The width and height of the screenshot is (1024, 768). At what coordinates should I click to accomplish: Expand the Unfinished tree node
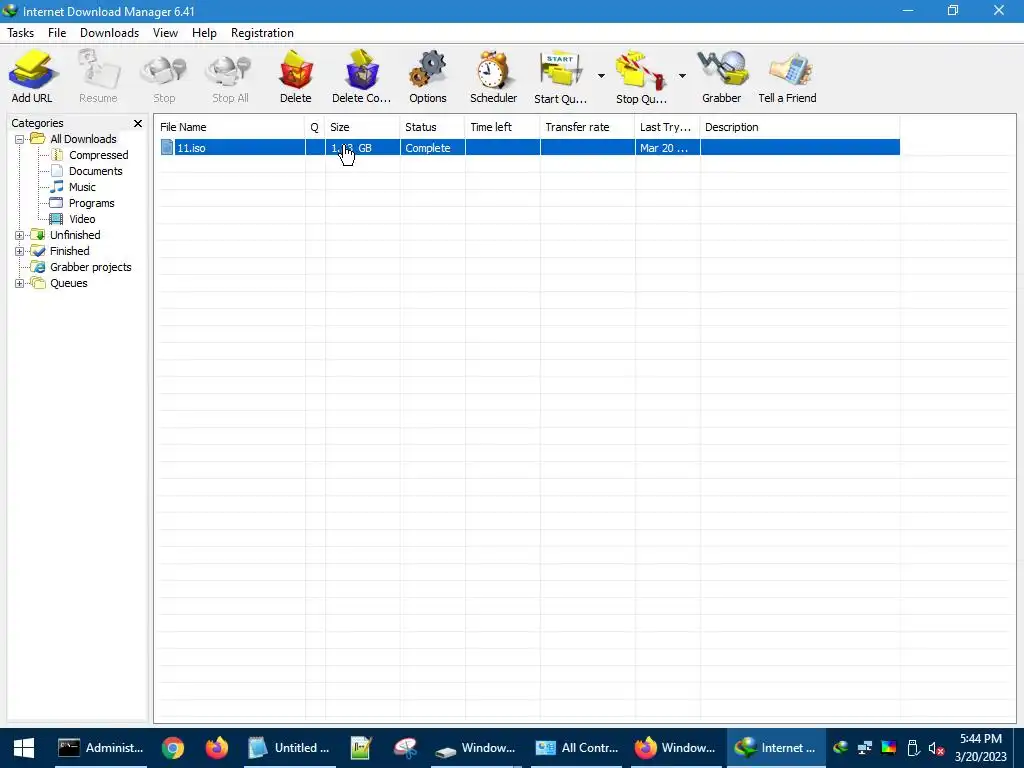click(x=20, y=235)
